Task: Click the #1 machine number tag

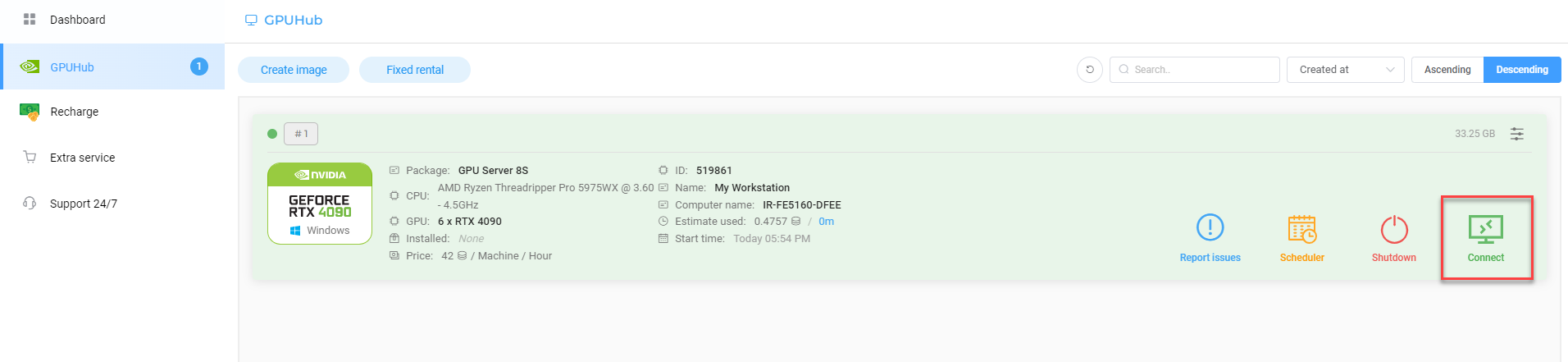Action: click(301, 134)
